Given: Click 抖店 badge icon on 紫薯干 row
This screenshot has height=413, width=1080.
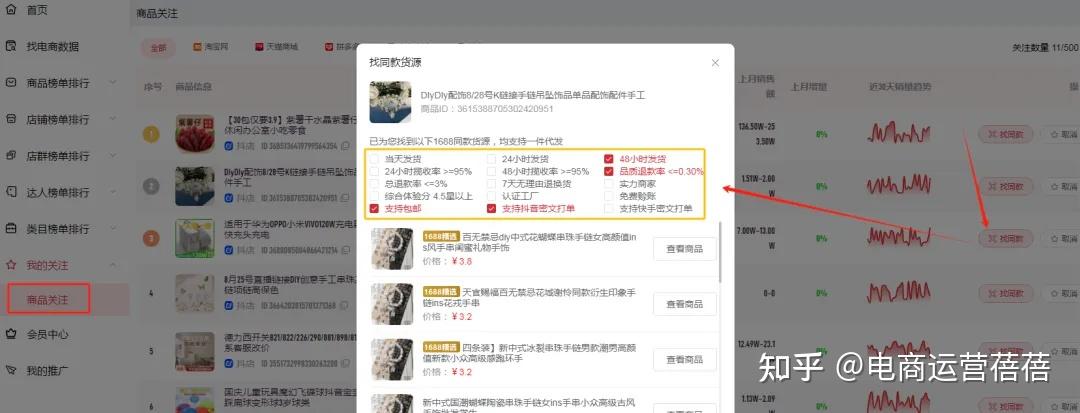Looking at the screenshot, I should [229, 146].
